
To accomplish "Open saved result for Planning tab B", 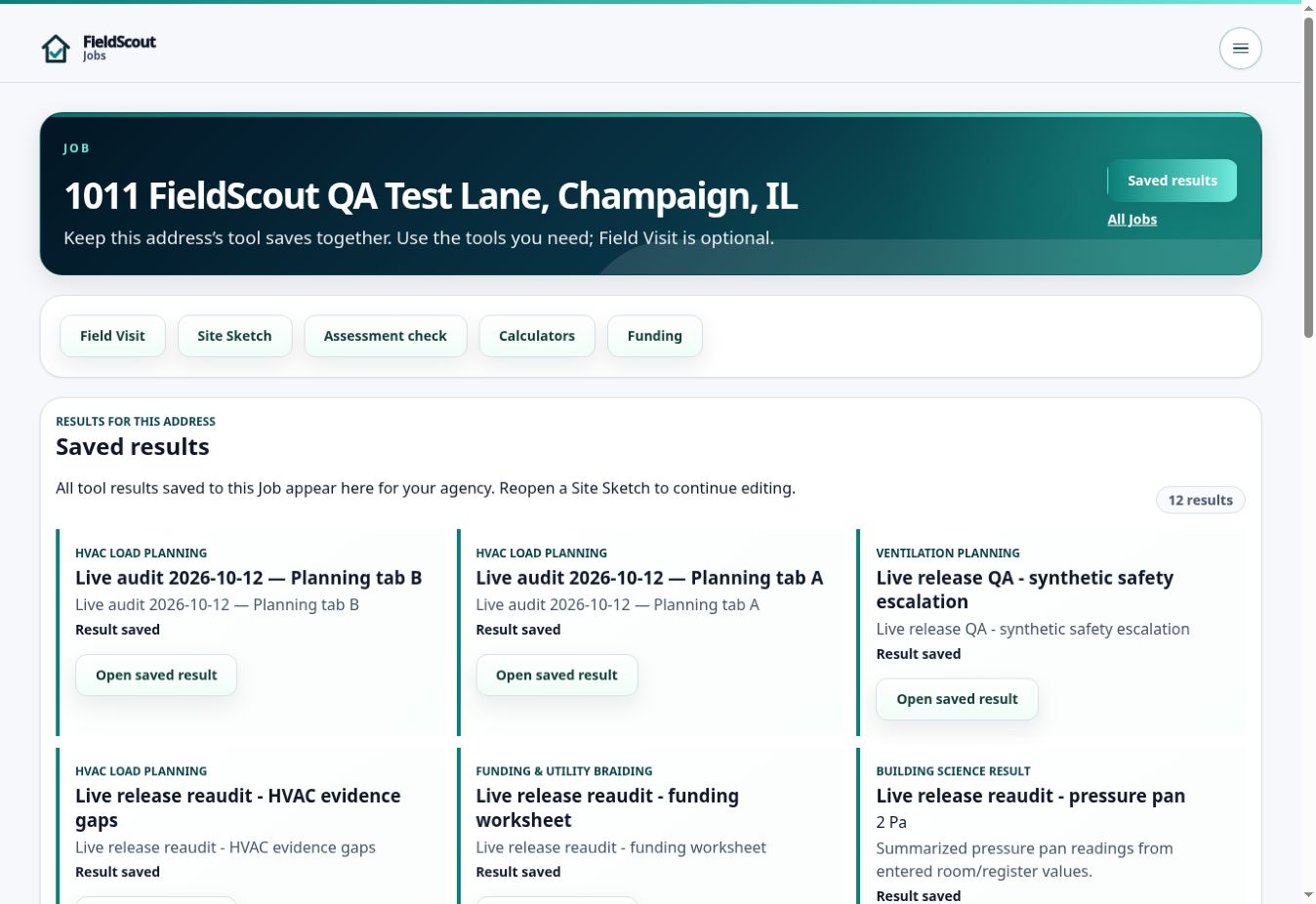I will [156, 676].
